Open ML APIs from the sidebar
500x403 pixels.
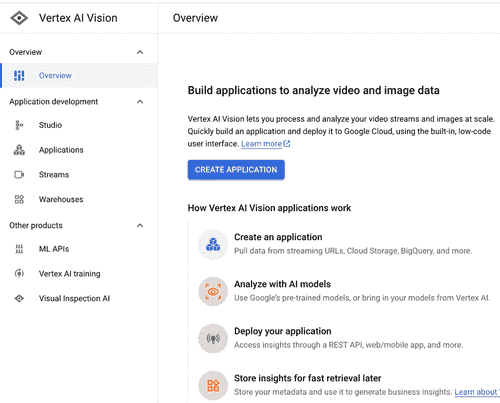click(x=79, y=249)
